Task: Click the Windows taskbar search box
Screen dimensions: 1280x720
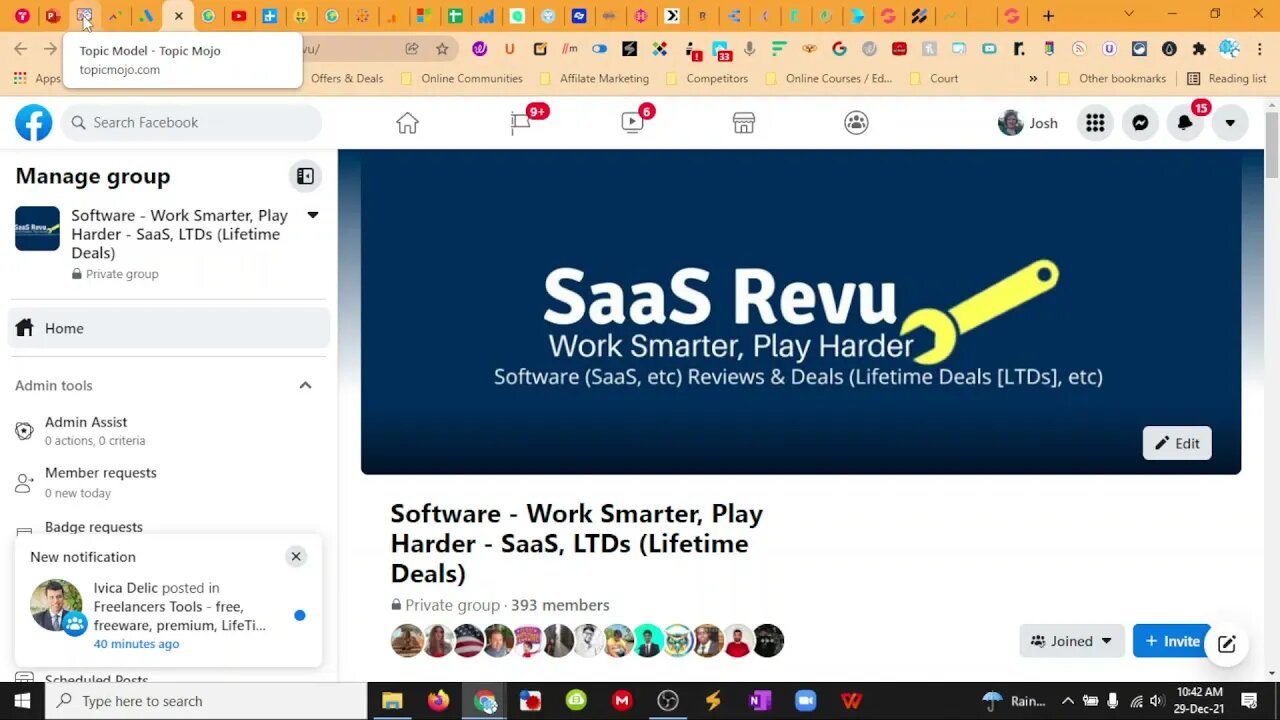Action: pyautogui.click(x=207, y=701)
